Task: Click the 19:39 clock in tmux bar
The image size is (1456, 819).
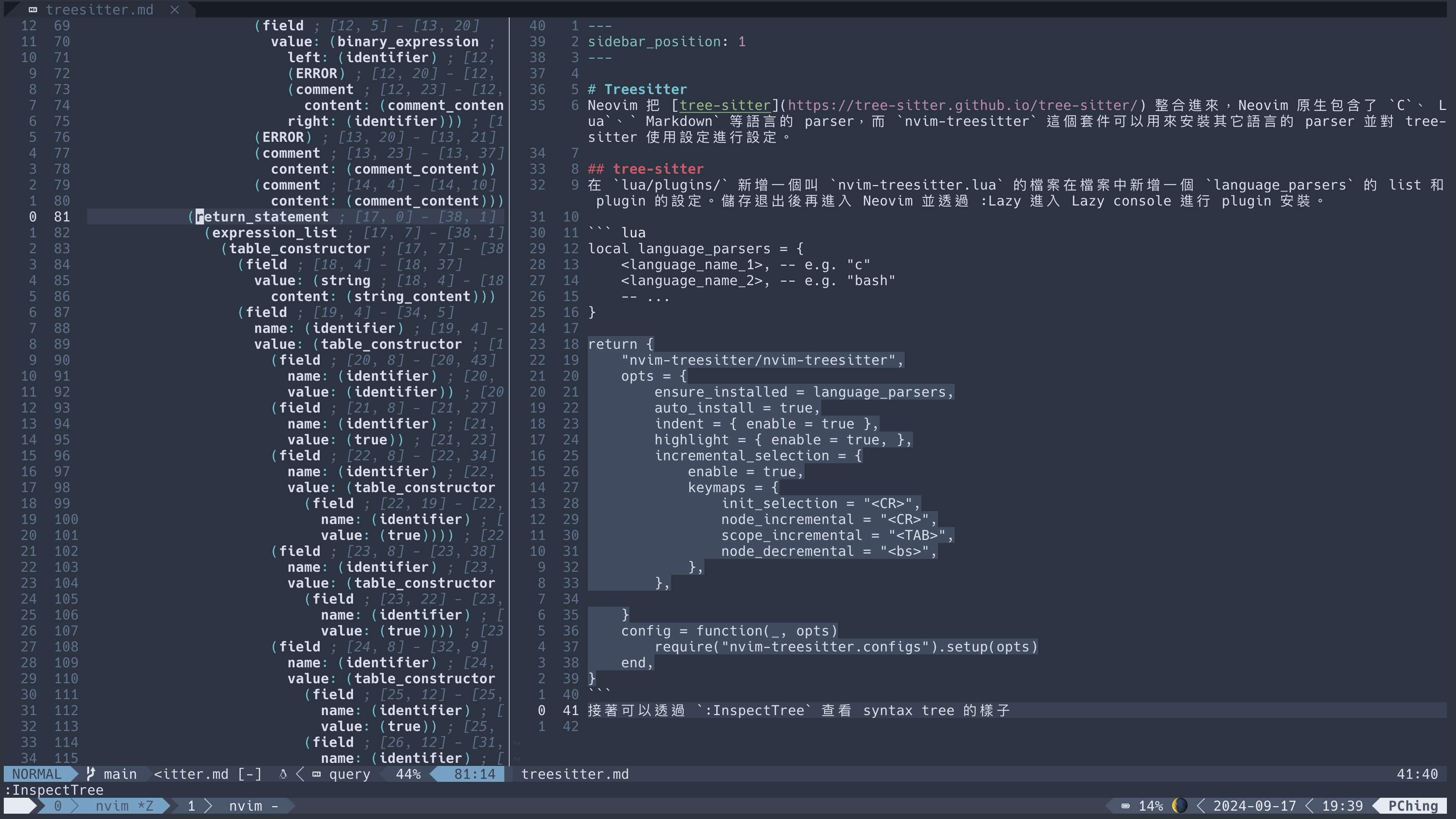Action: 1342,805
